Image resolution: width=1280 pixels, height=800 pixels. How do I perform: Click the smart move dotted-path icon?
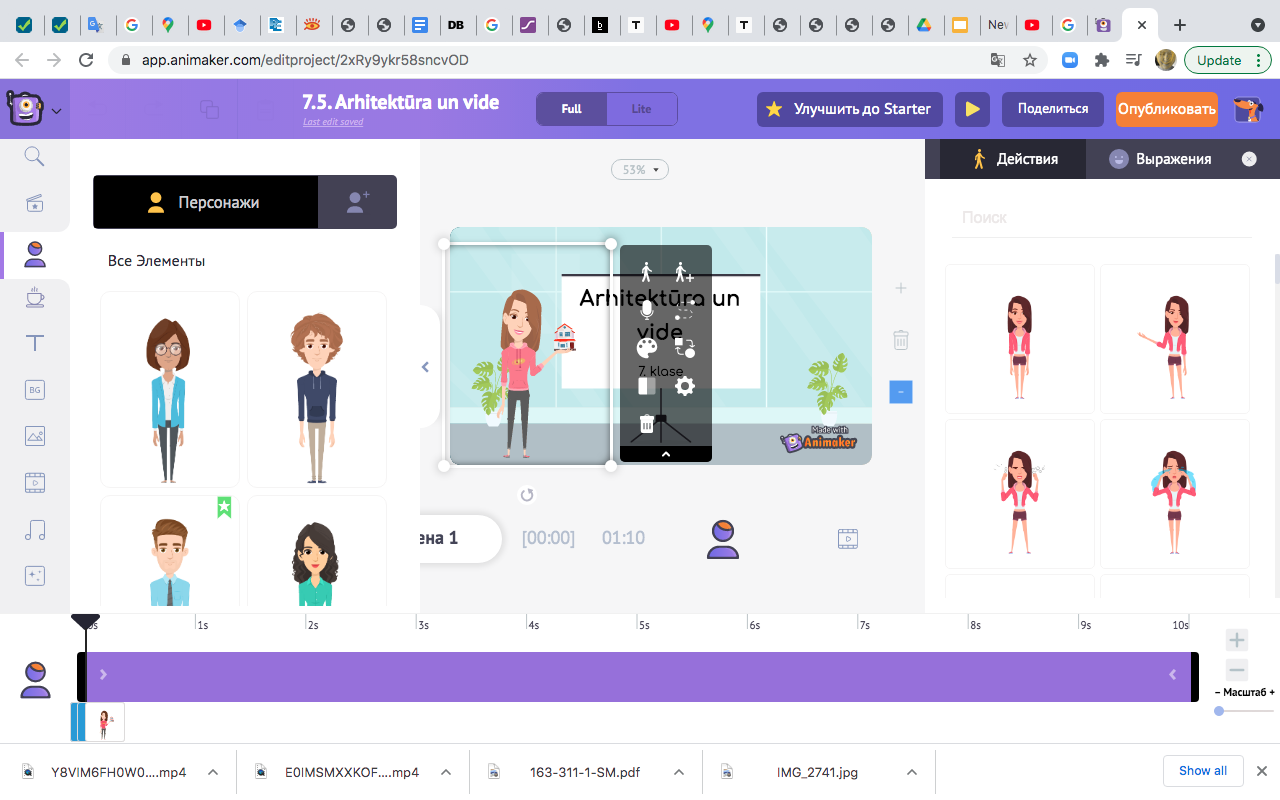coord(684,309)
